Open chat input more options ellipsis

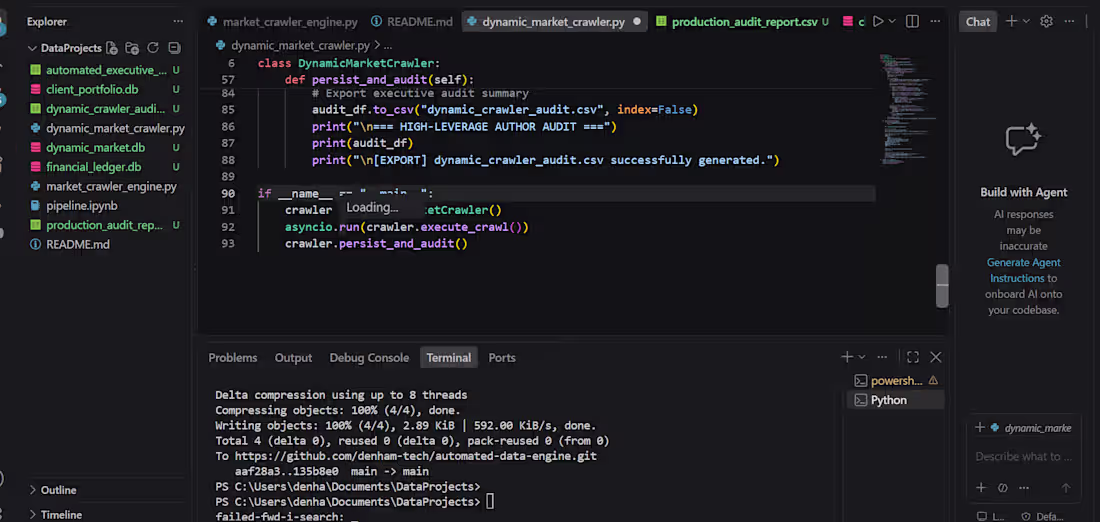click(x=1024, y=488)
